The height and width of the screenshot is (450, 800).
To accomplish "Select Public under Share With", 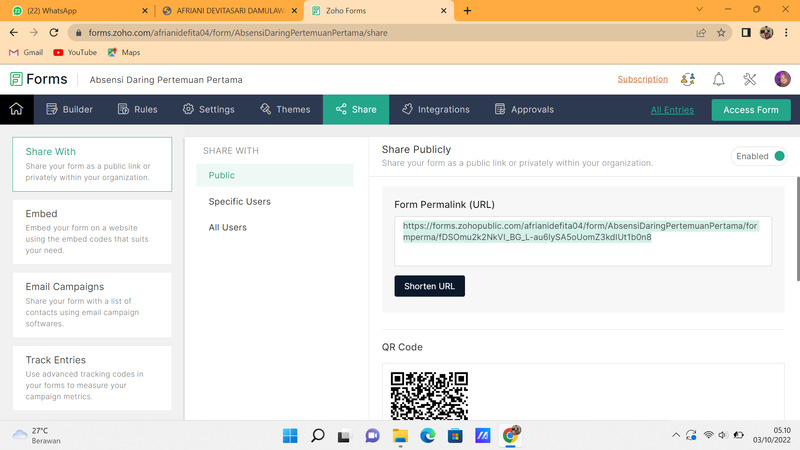I will pyautogui.click(x=274, y=175).
